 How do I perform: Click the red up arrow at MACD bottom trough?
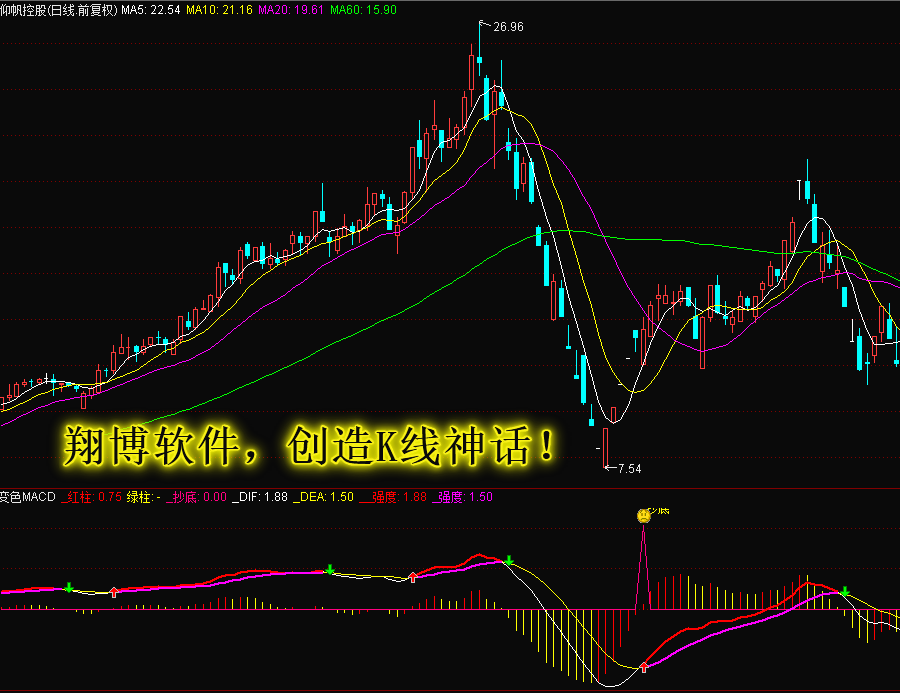click(644, 667)
